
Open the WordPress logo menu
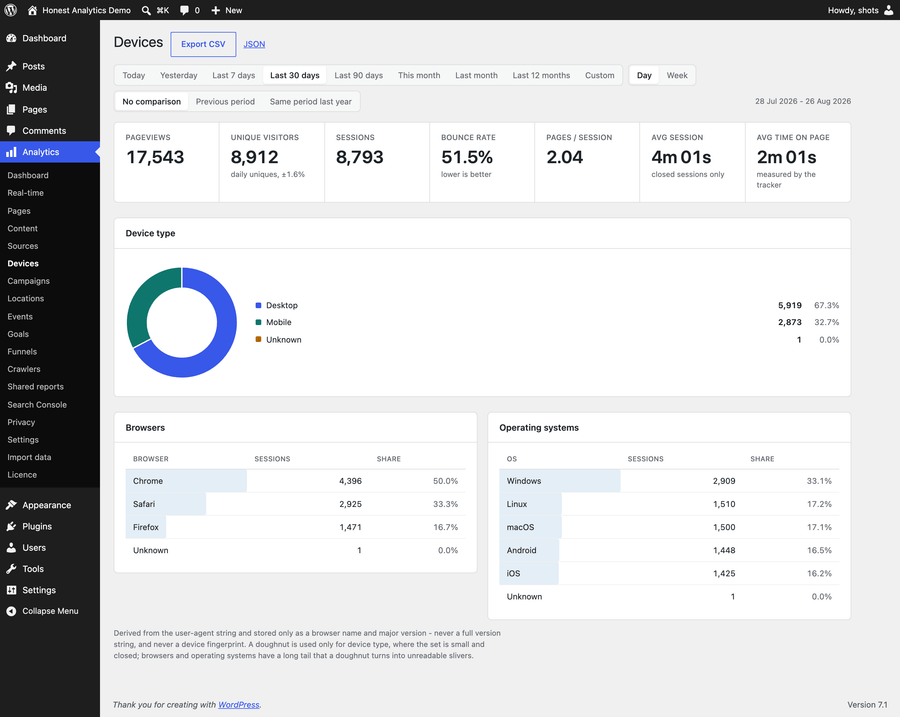tap(10, 10)
